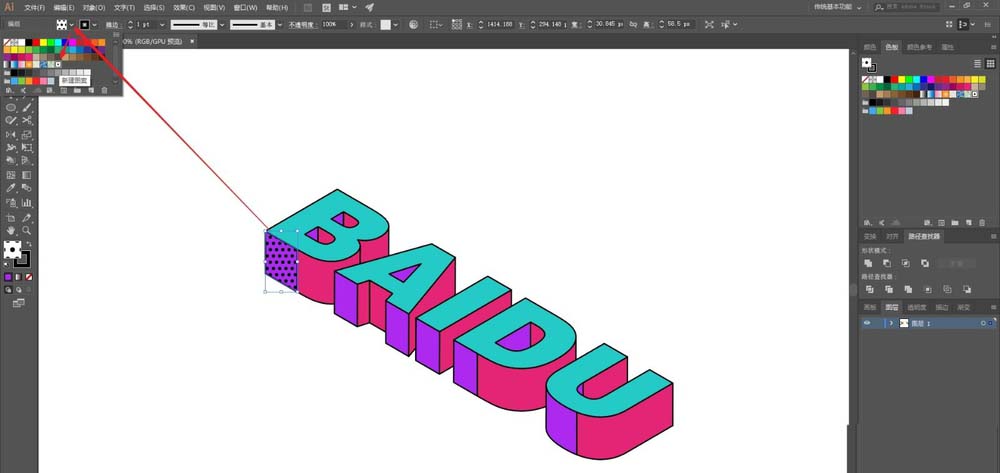1000x473 pixels.
Task: Expand the opacity slider arrow beside 100%
Action: (x=351, y=24)
